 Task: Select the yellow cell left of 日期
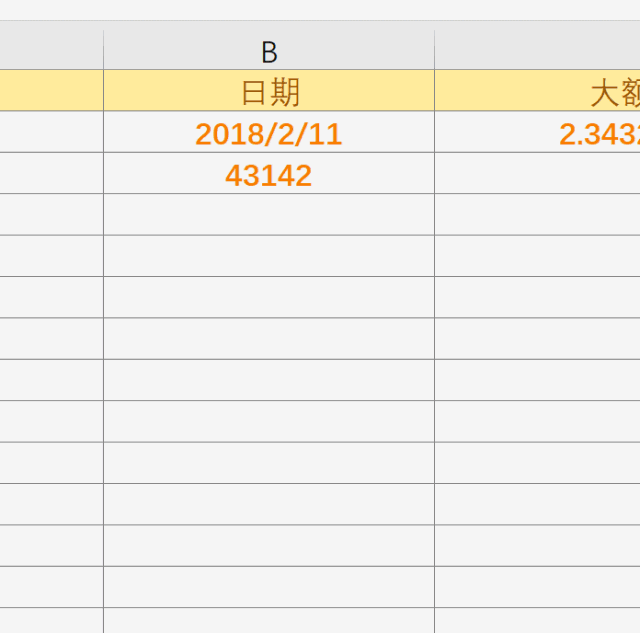51,91
